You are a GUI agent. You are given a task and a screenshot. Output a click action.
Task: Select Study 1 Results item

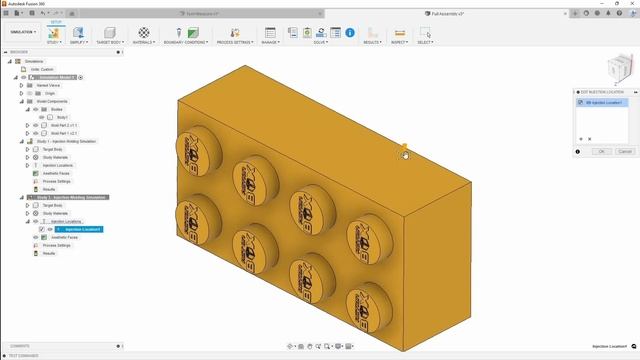[49, 189]
